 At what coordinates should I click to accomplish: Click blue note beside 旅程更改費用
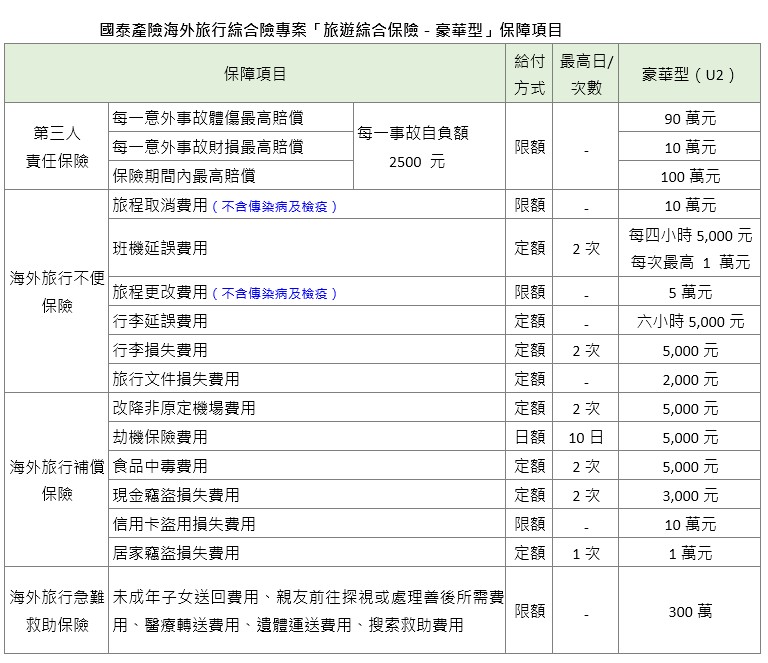tap(274, 293)
